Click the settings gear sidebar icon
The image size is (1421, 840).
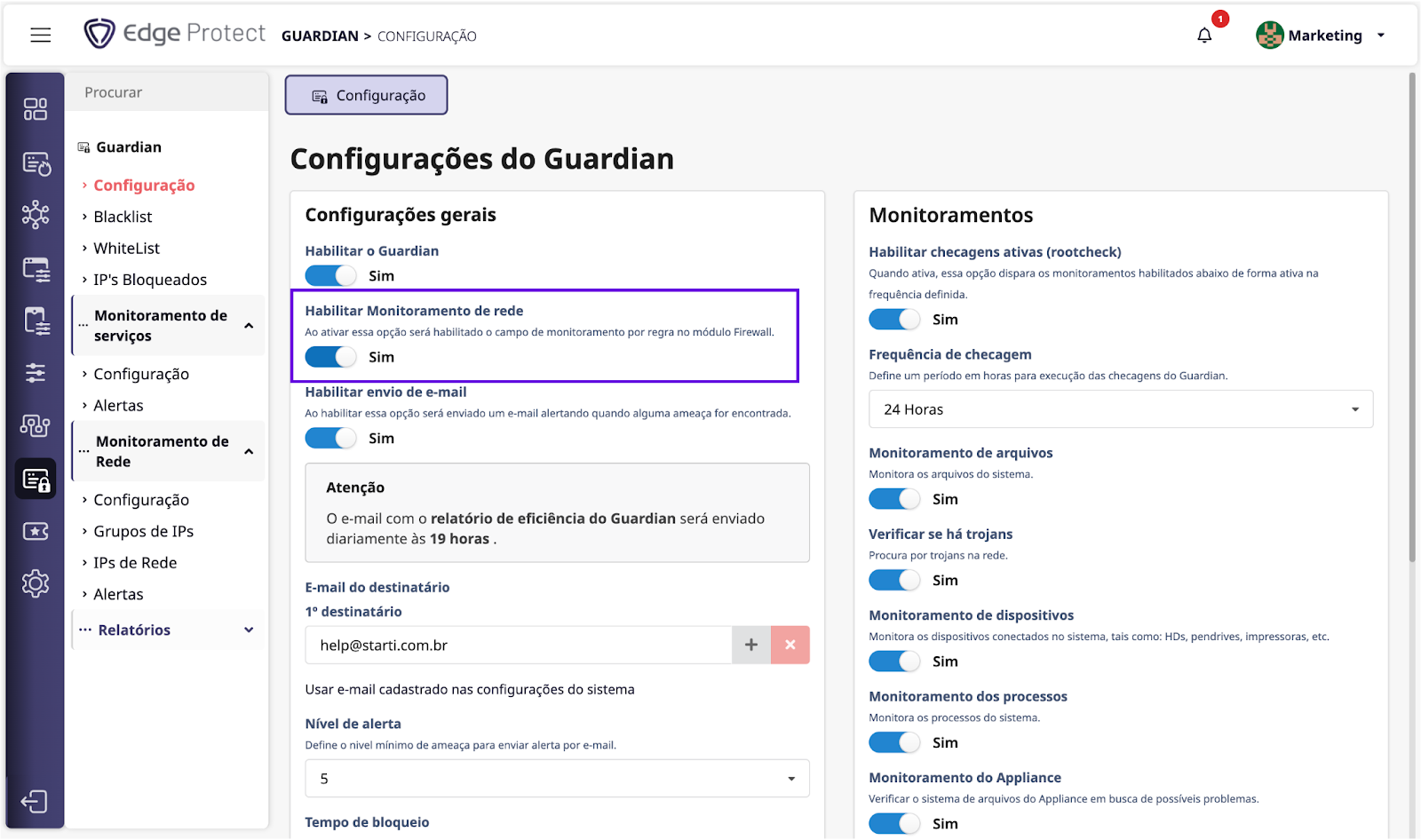tap(36, 583)
